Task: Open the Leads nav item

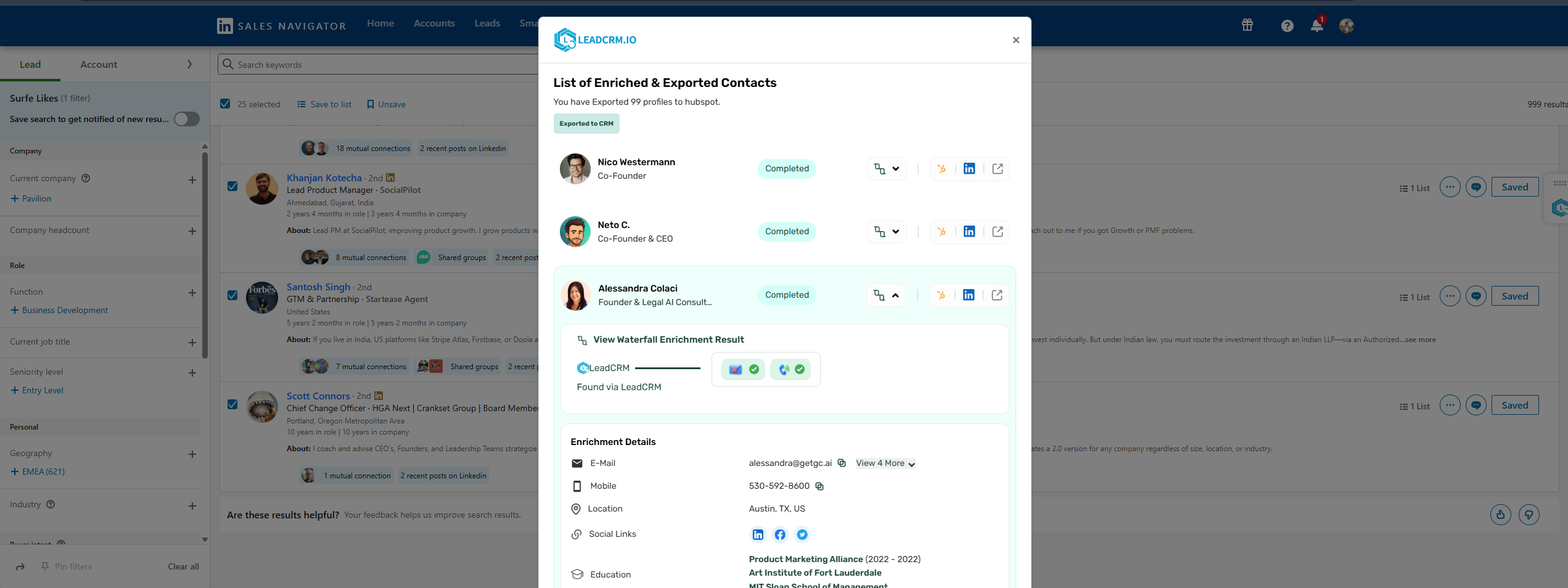Action: pos(487,23)
